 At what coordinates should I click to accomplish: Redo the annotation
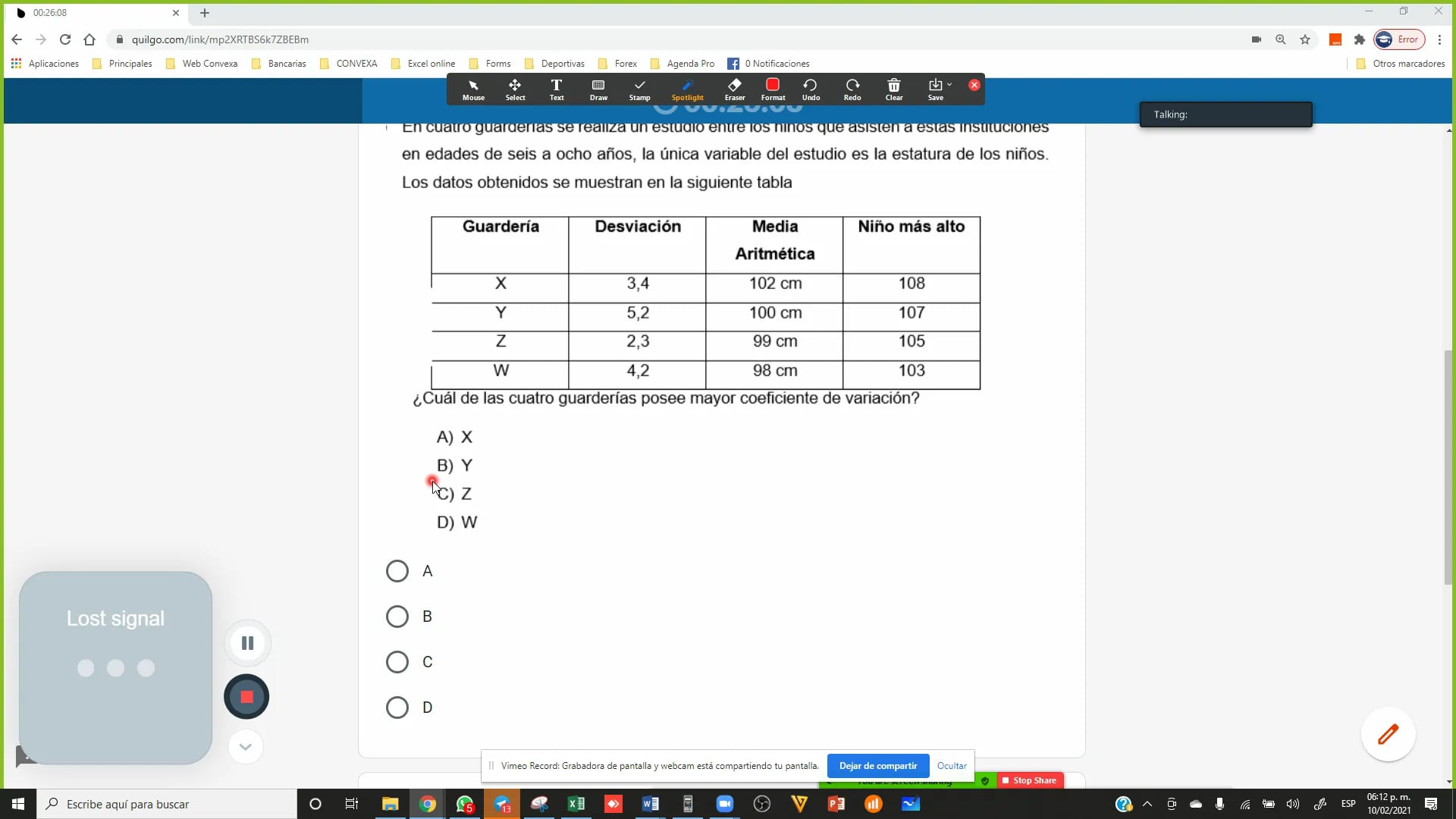click(852, 89)
